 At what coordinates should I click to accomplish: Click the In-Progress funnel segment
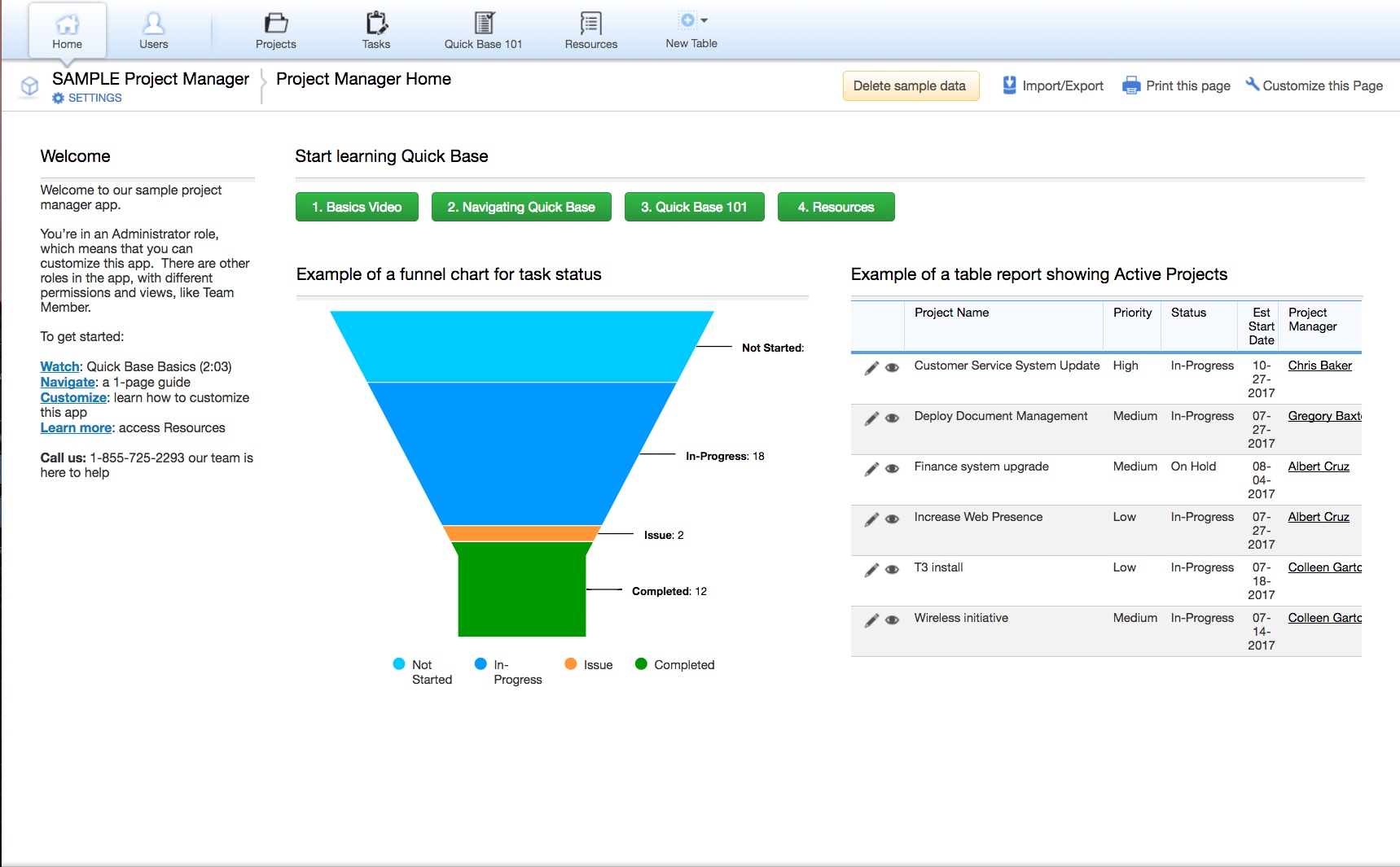coord(521,453)
